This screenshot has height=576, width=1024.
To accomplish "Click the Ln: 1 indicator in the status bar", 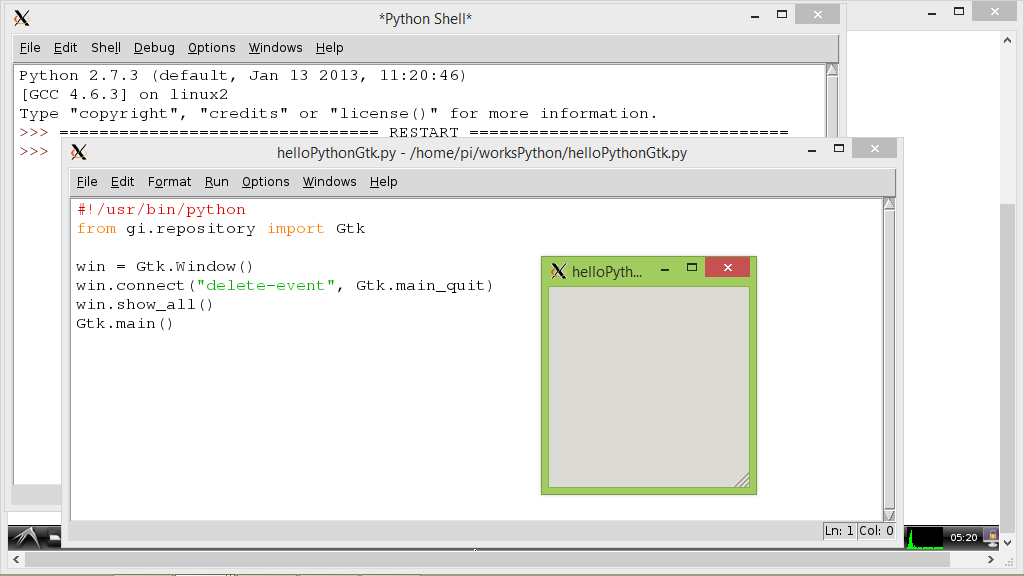I will [x=838, y=530].
